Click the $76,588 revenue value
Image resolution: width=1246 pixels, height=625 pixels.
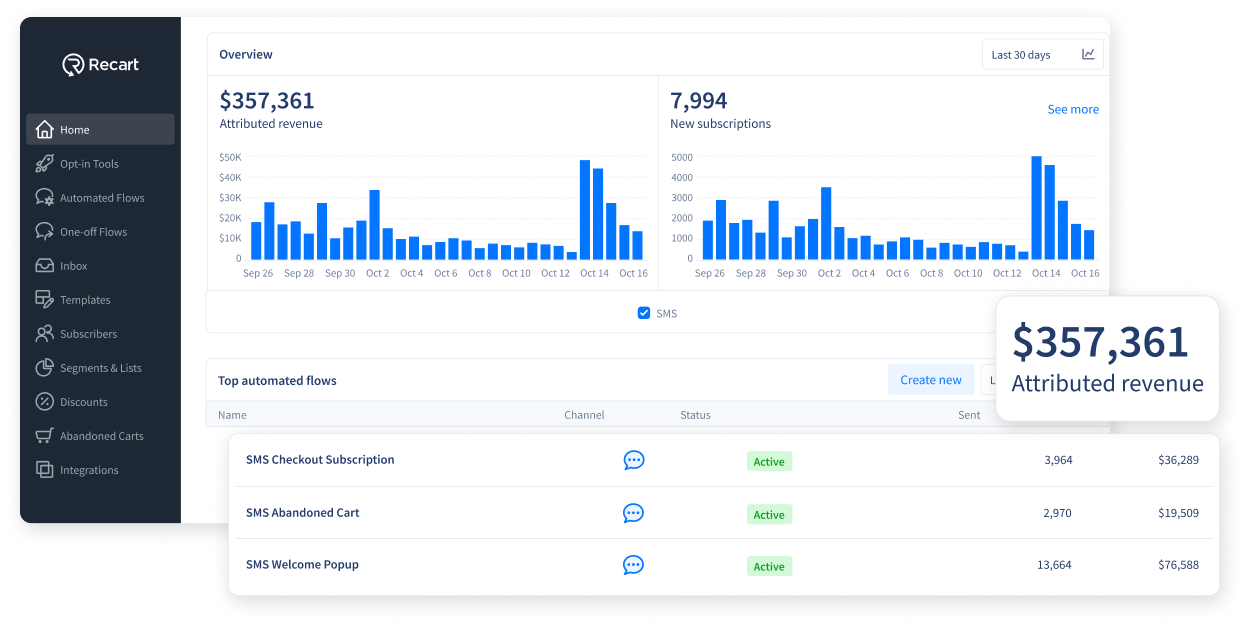(x=1178, y=565)
